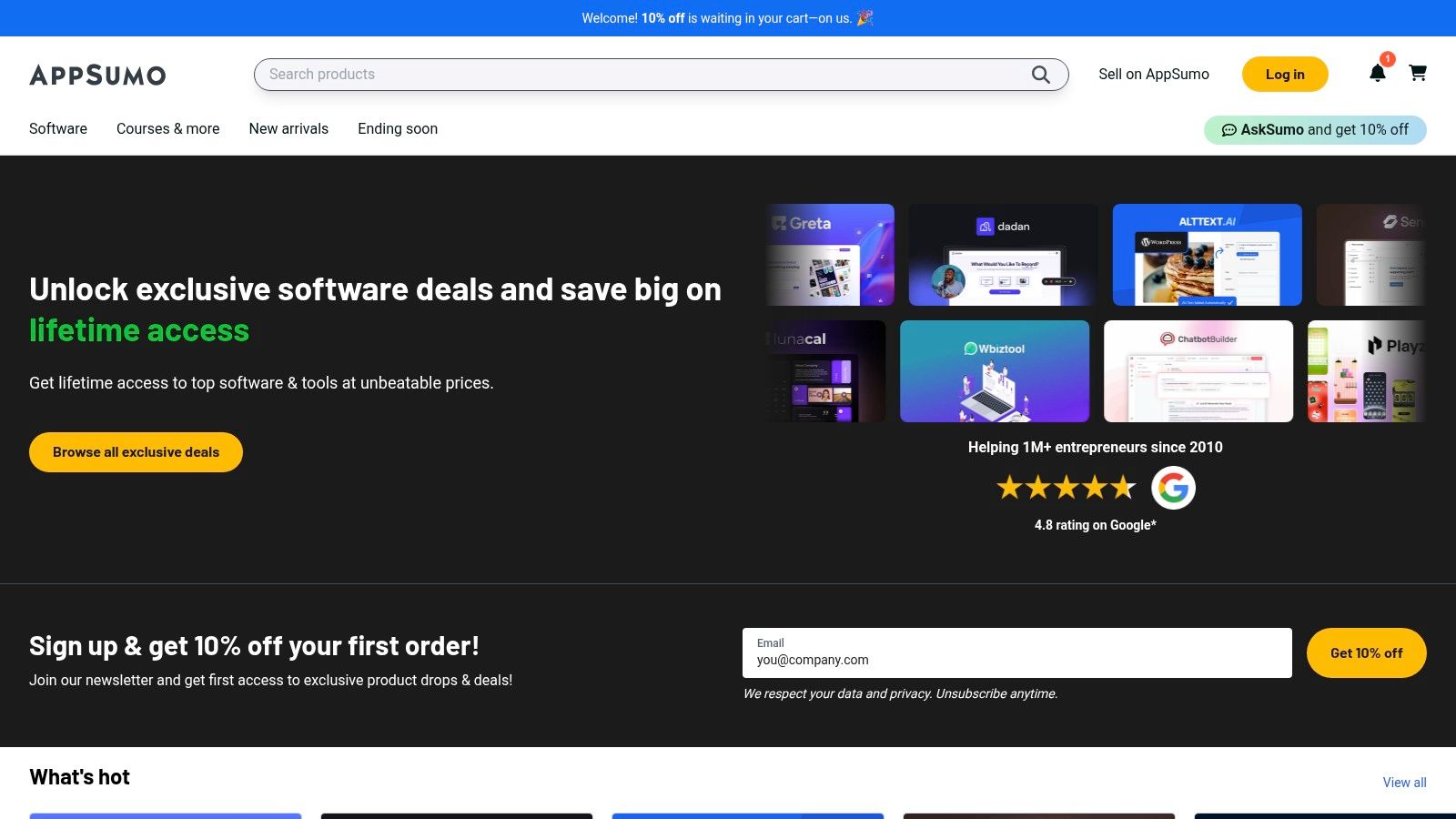This screenshot has width=1456, height=819.
Task: Click 4.8 rating on Google text
Action: (x=1096, y=525)
